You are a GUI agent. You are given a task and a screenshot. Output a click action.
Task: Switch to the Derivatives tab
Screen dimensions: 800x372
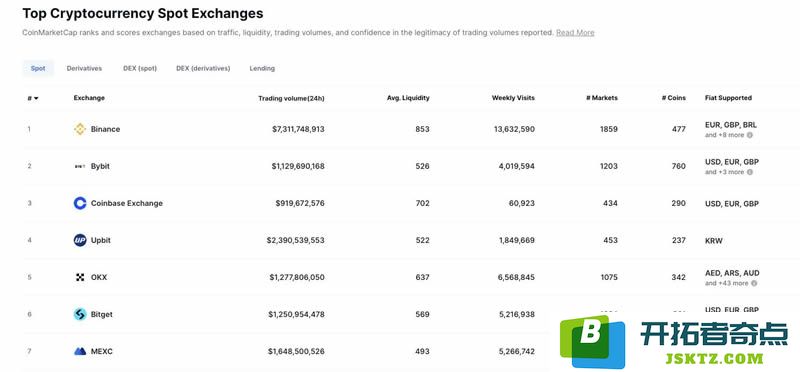click(x=84, y=68)
